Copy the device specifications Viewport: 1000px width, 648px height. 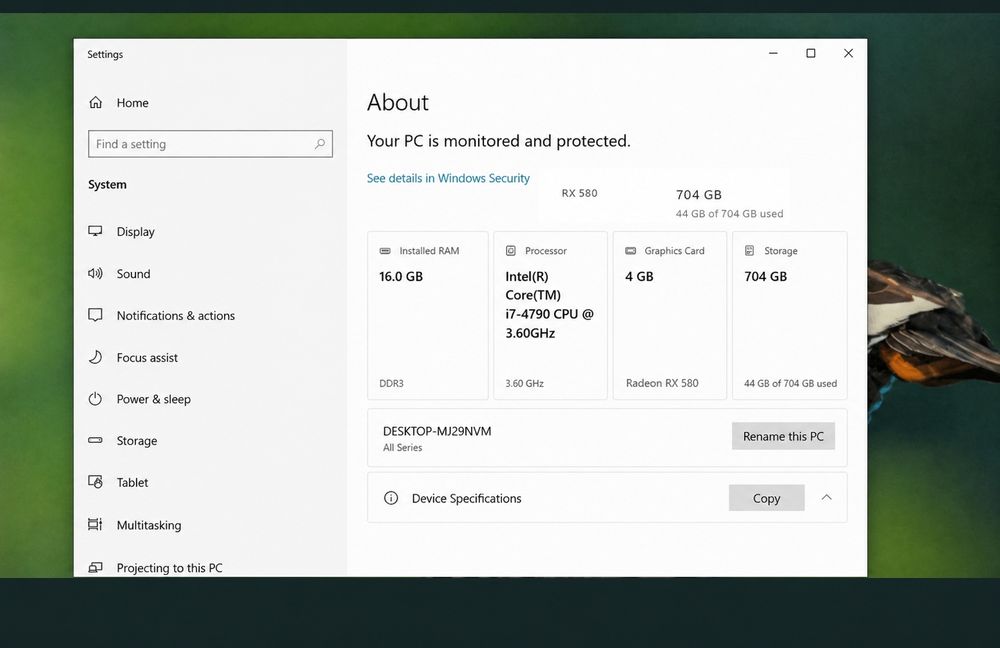tap(767, 498)
